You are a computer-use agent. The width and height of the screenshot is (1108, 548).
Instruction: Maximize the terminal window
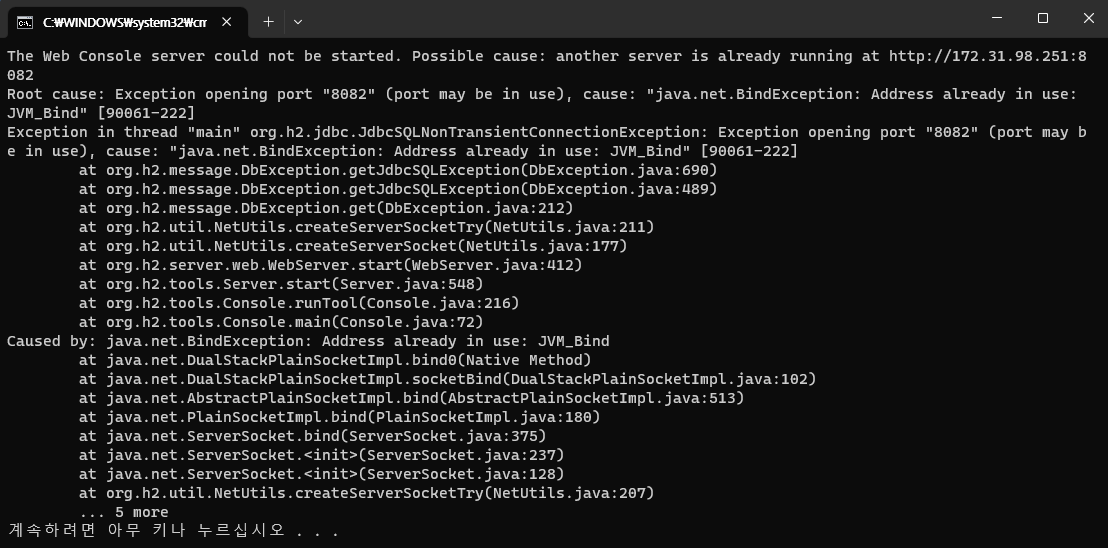tap(1042, 18)
